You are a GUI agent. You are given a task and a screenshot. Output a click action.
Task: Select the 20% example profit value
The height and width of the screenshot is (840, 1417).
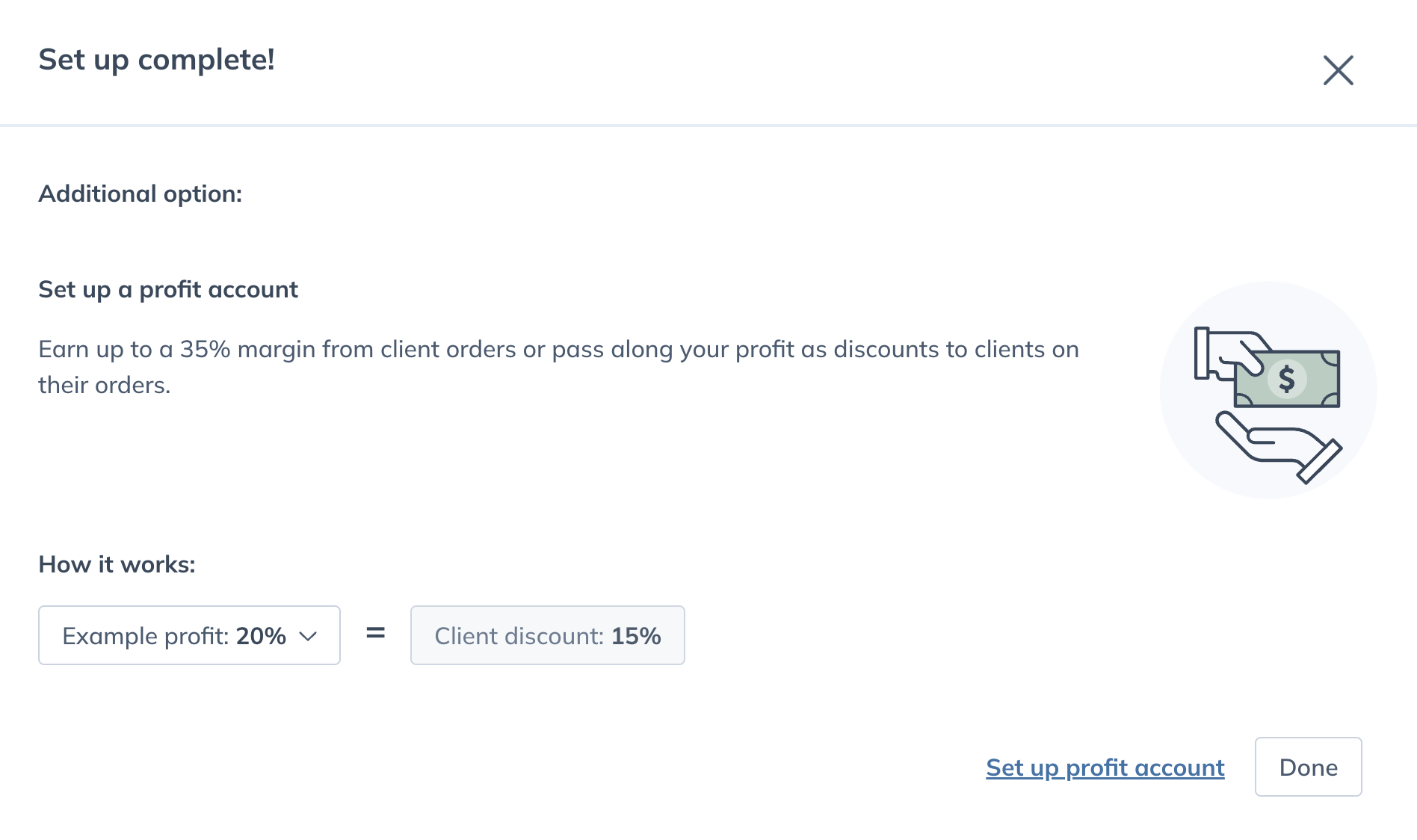[x=261, y=636]
